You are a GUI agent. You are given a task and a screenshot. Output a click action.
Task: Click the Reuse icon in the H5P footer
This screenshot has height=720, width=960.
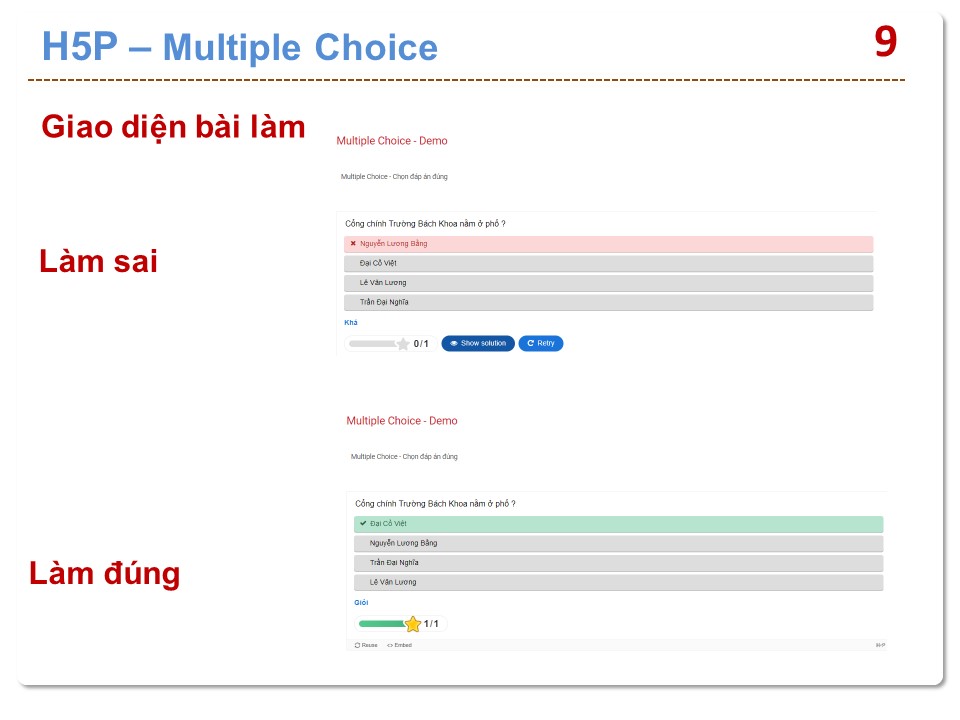[x=358, y=645]
